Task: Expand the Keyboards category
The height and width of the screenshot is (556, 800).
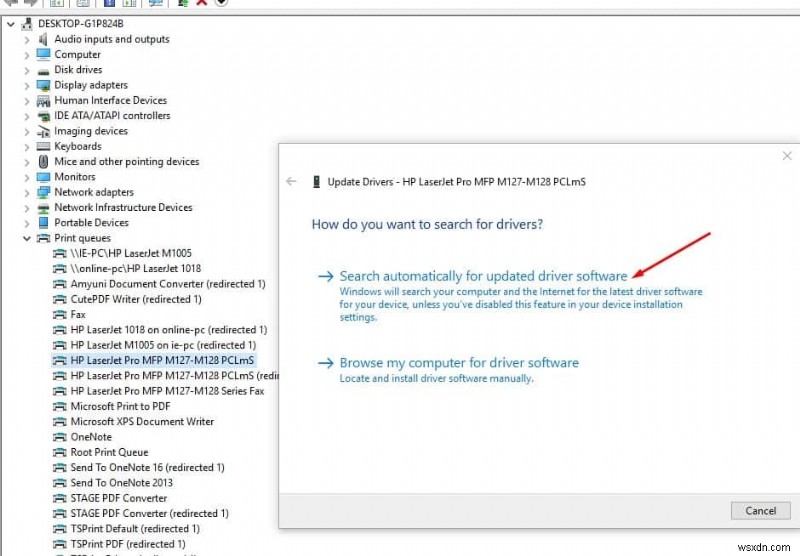Action: pos(27,147)
